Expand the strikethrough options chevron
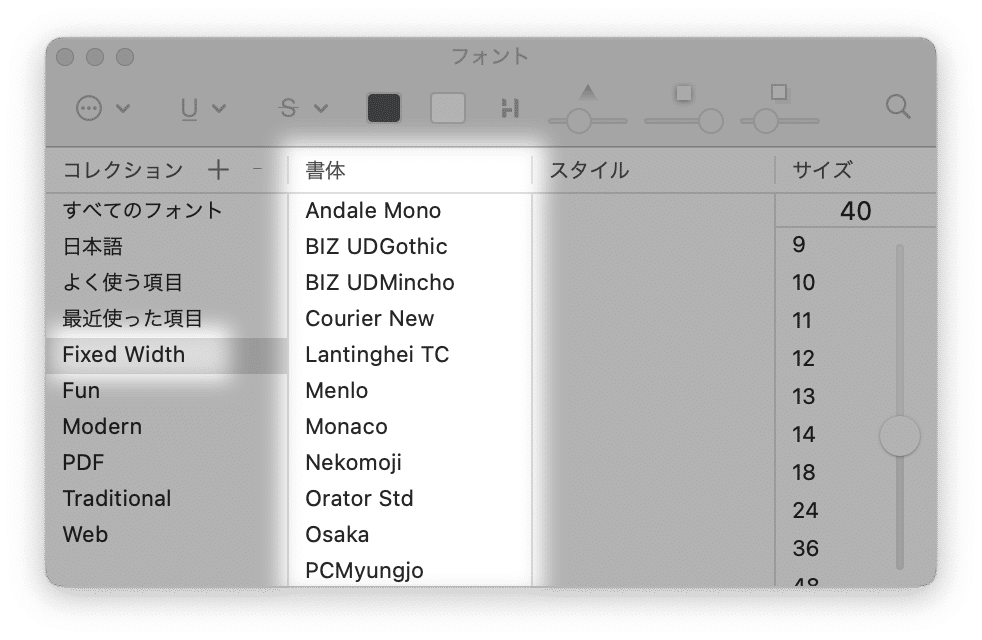Screen dimensions: 982x640 pyautogui.click(x=321, y=108)
